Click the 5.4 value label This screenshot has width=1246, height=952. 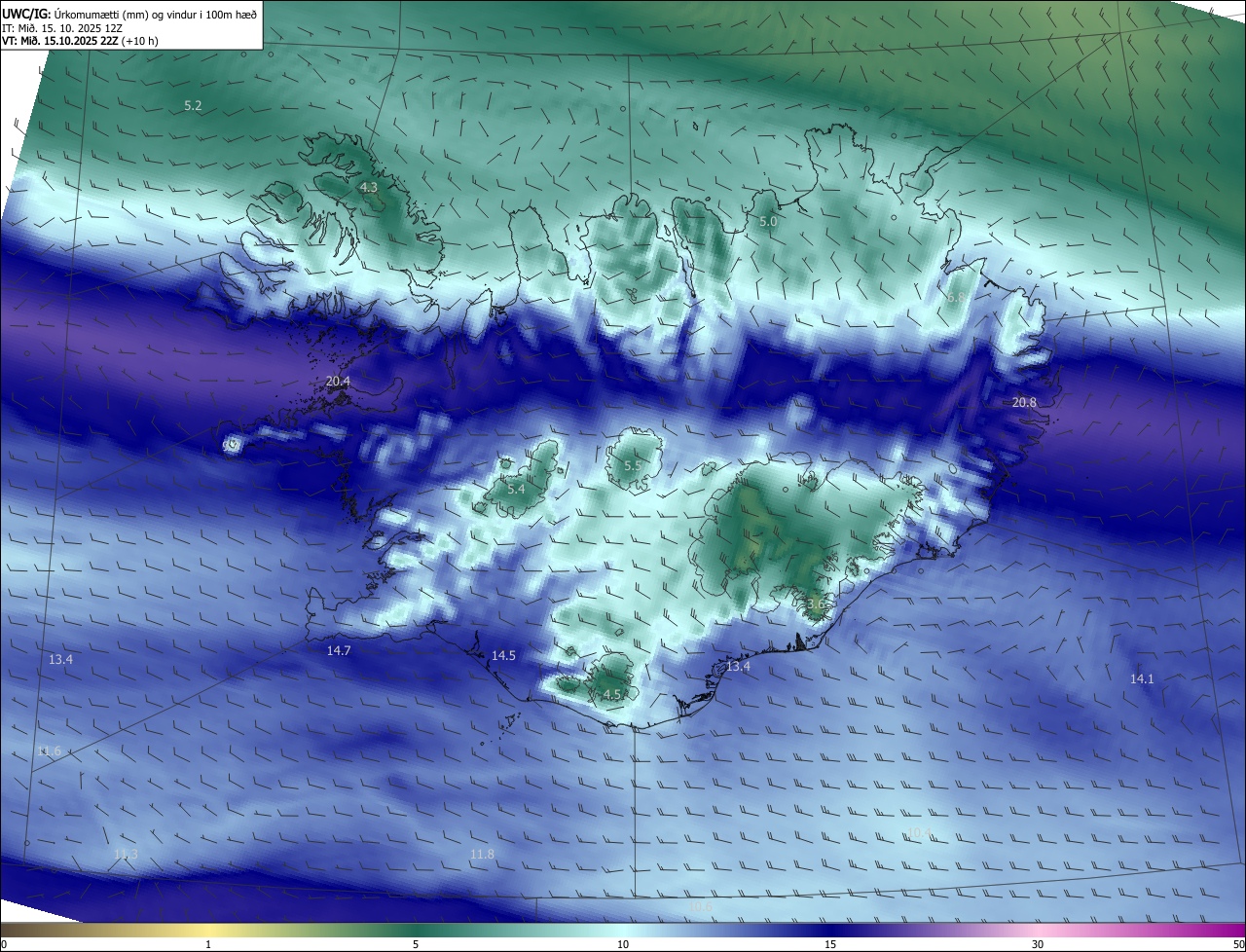[516, 489]
